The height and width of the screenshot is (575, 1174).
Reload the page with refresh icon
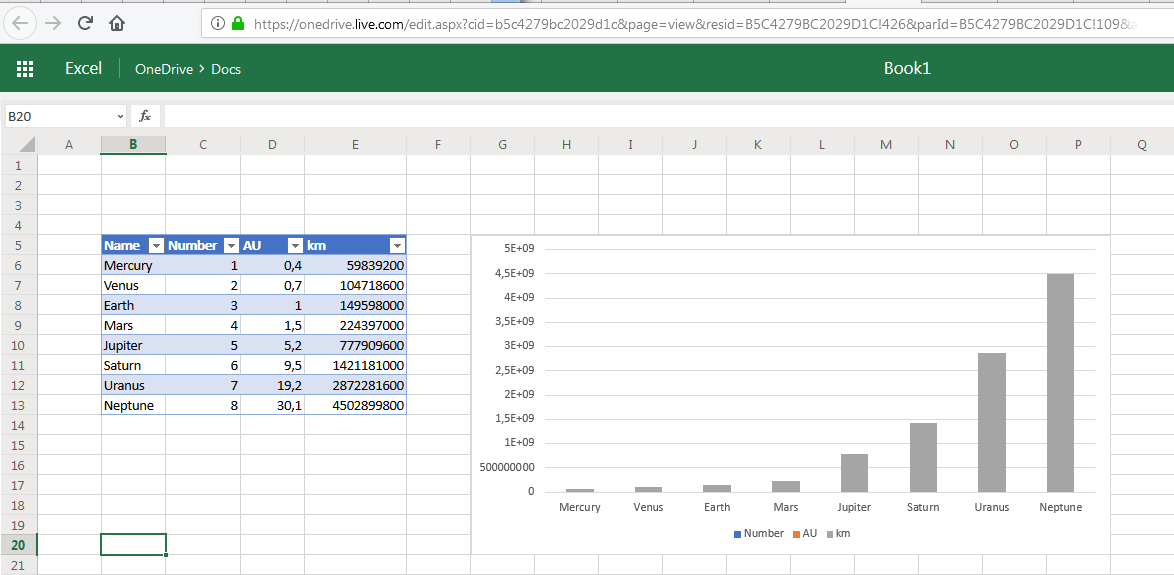(x=85, y=23)
